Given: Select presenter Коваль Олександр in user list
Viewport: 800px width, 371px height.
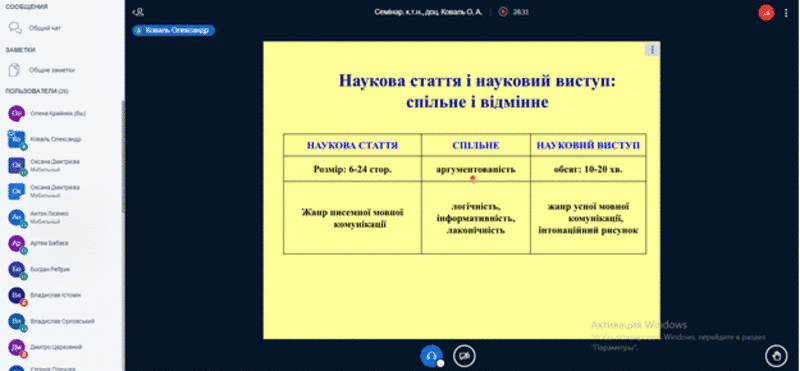Looking at the screenshot, I should 61,139.
